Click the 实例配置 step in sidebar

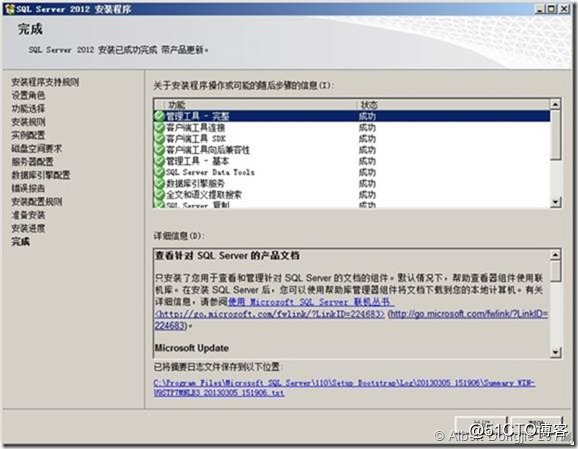28,135
